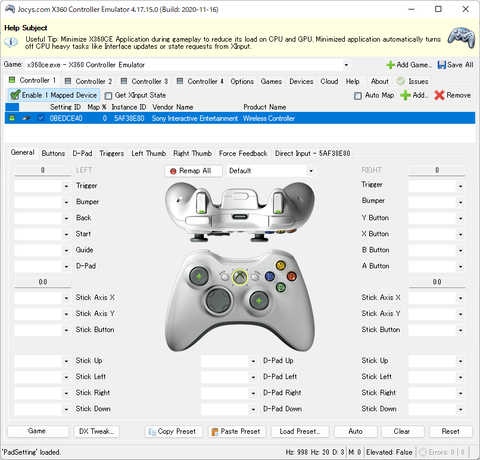Open the Default preset dropdown
The width and height of the screenshot is (480, 460).
[311, 171]
